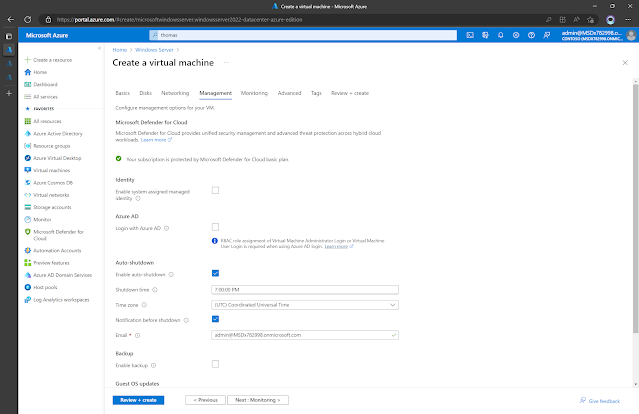Click the Next: Monitoring button
Image resolution: width=639 pixels, height=414 pixels.
258,400
